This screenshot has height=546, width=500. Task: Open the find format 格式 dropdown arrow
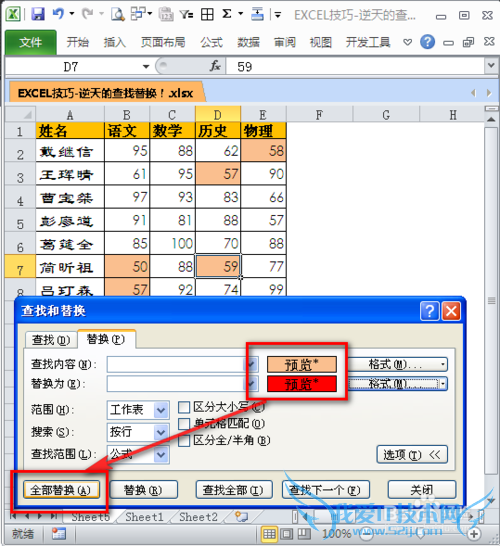(x=443, y=364)
